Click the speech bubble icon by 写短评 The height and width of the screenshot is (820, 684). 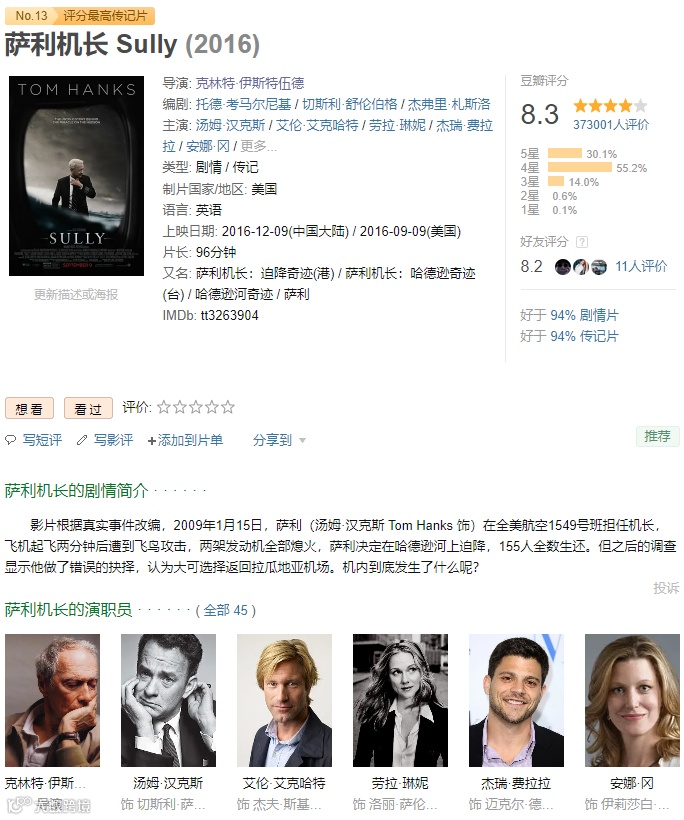(x=10, y=440)
